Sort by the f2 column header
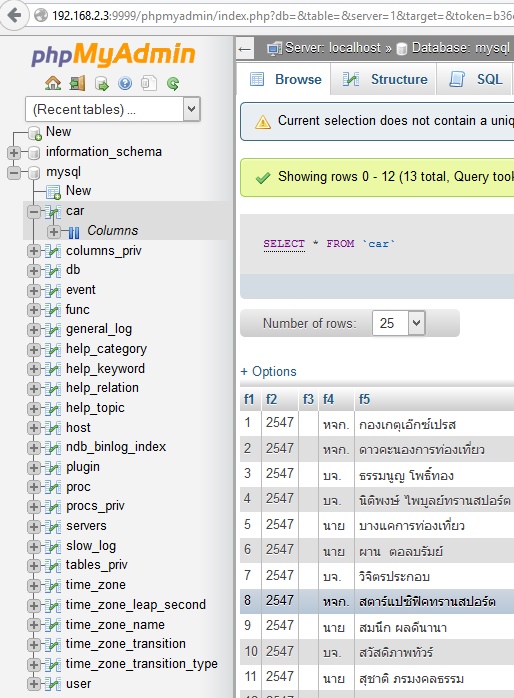Viewport: 514px width, 698px height. click(271, 399)
